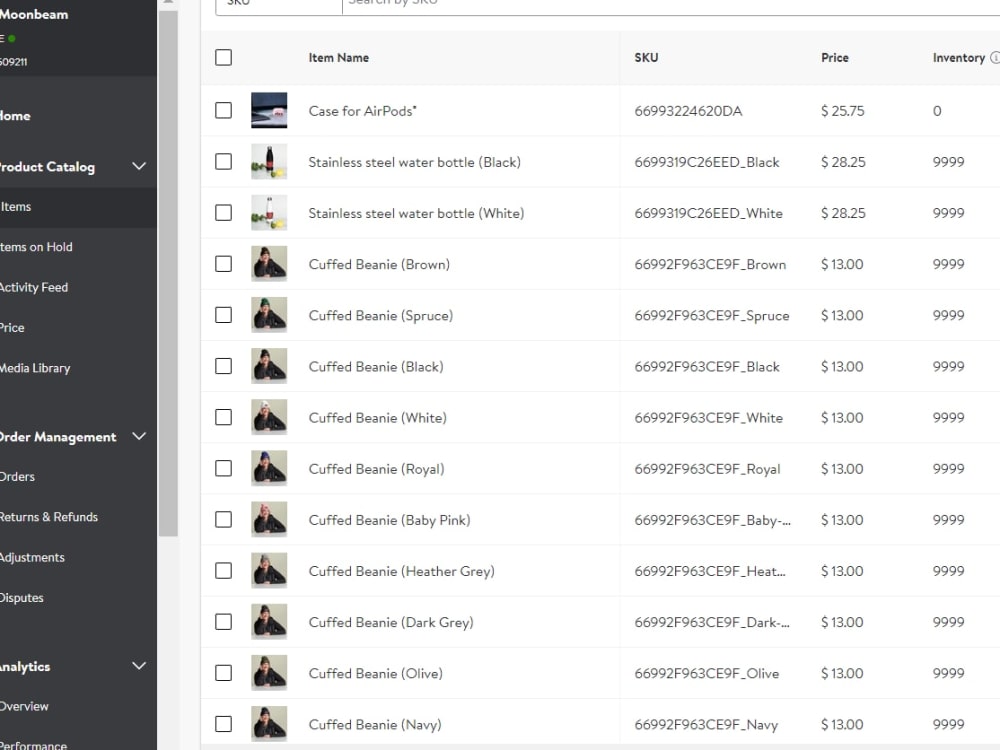1000x750 pixels.
Task: Click the Item Name column header
Action: pyautogui.click(x=339, y=57)
